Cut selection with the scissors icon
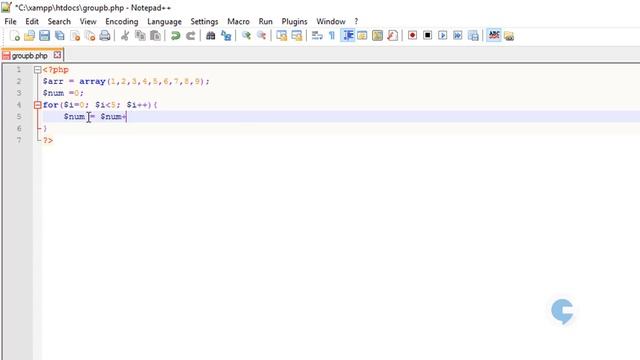 (125, 36)
